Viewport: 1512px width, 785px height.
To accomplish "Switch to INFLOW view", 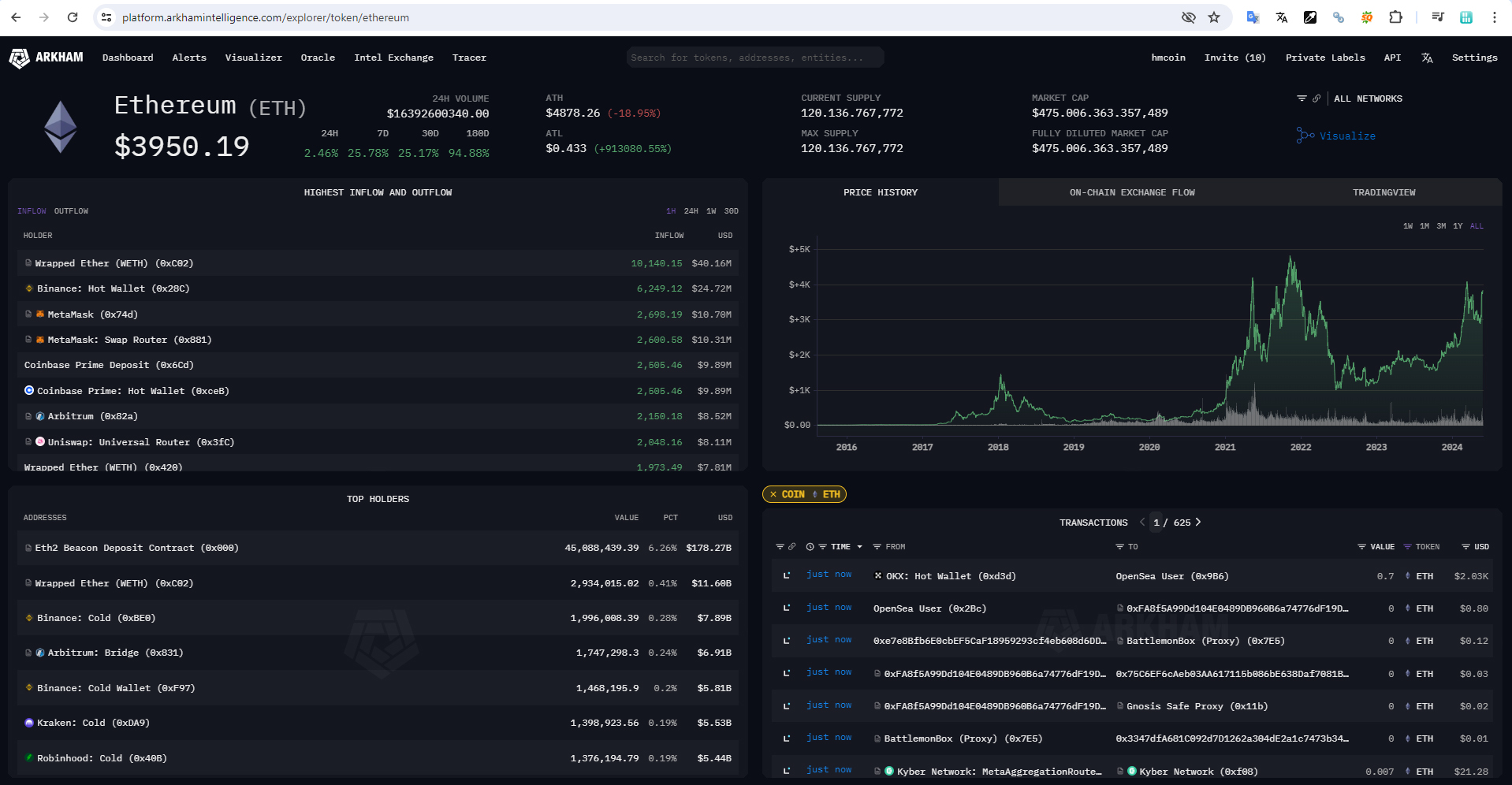I will [x=32, y=211].
